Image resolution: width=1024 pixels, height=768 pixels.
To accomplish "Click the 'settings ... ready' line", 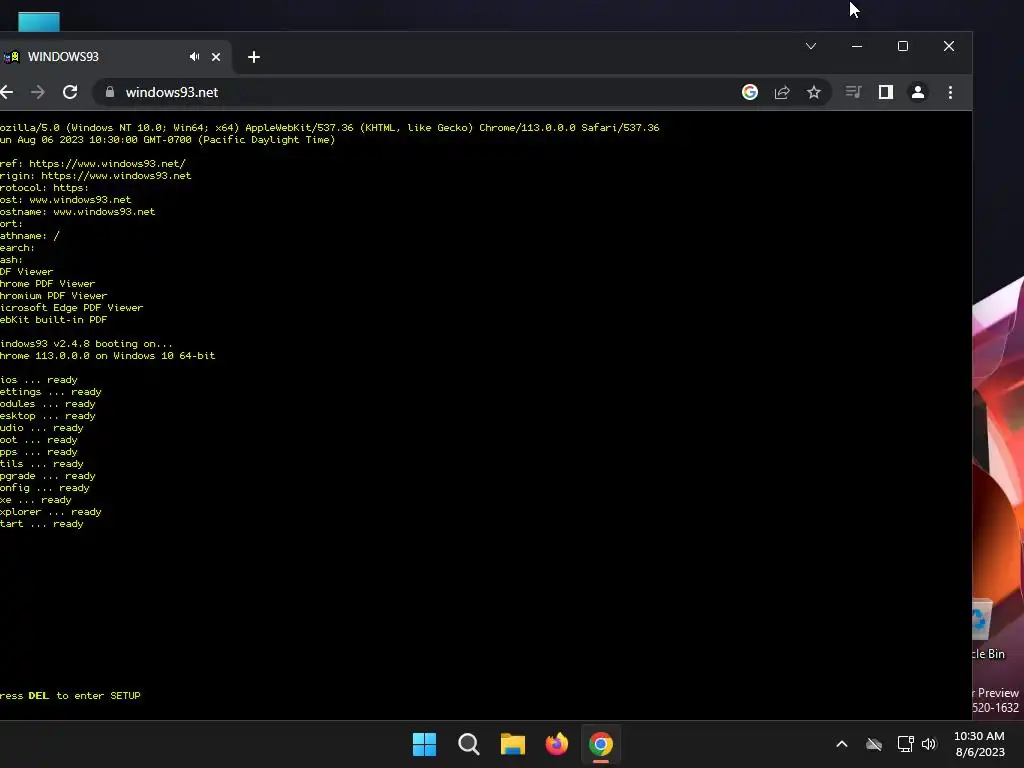I will (x=50, y=392).
